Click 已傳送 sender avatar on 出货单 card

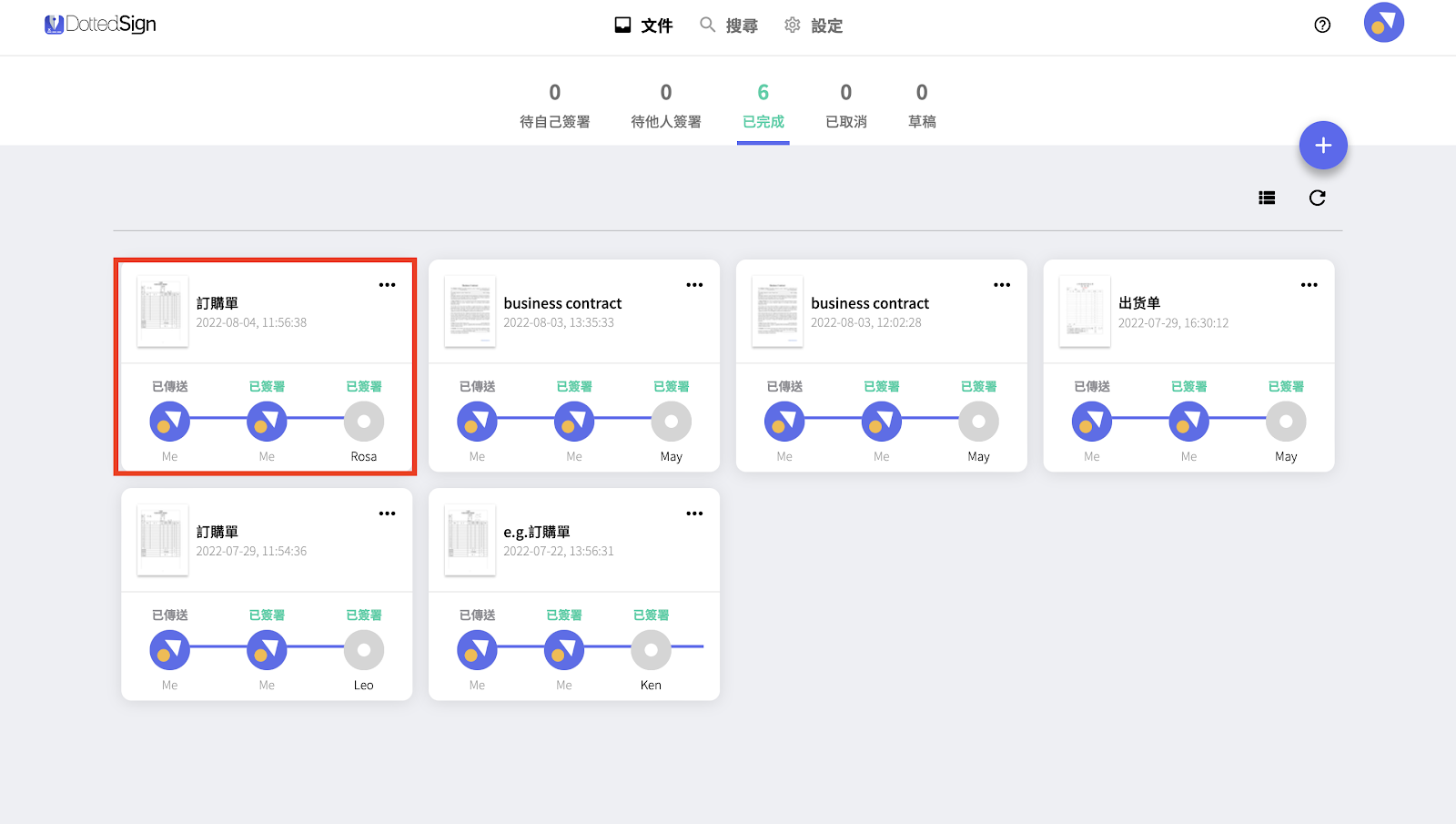[1092, 422]
